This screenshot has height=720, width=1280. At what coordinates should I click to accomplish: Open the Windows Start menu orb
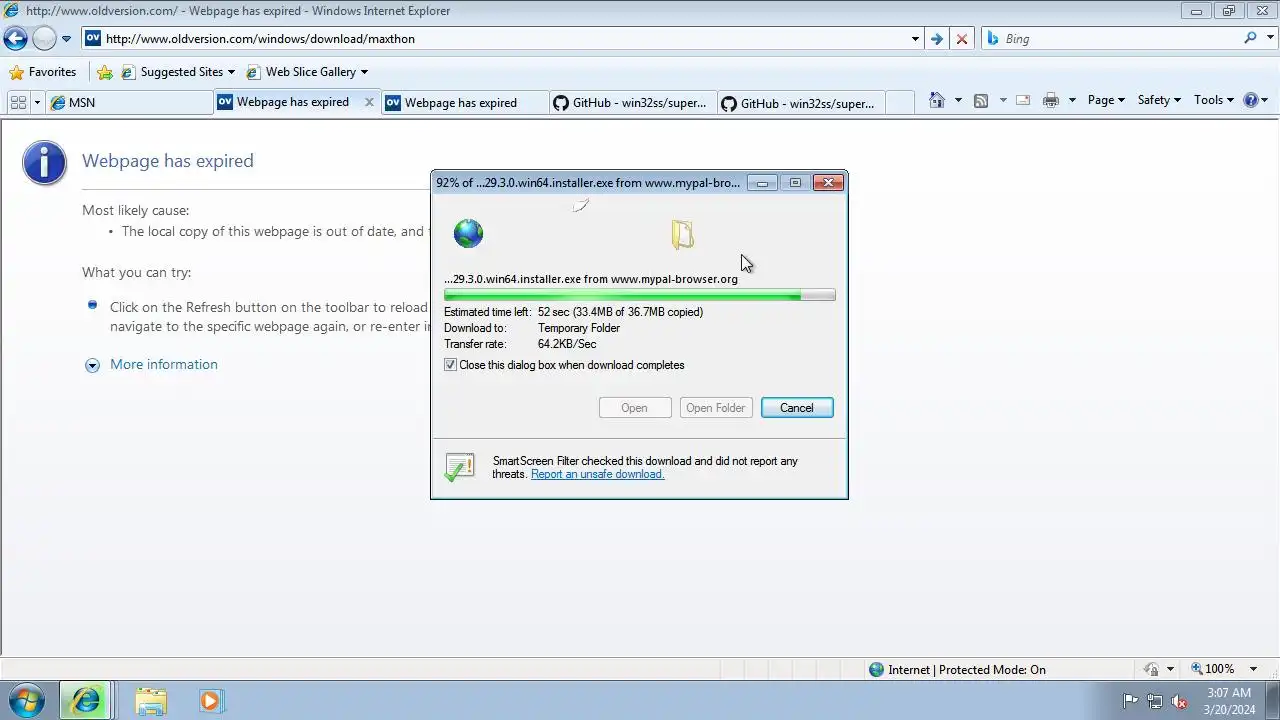[x=26, y=700]
